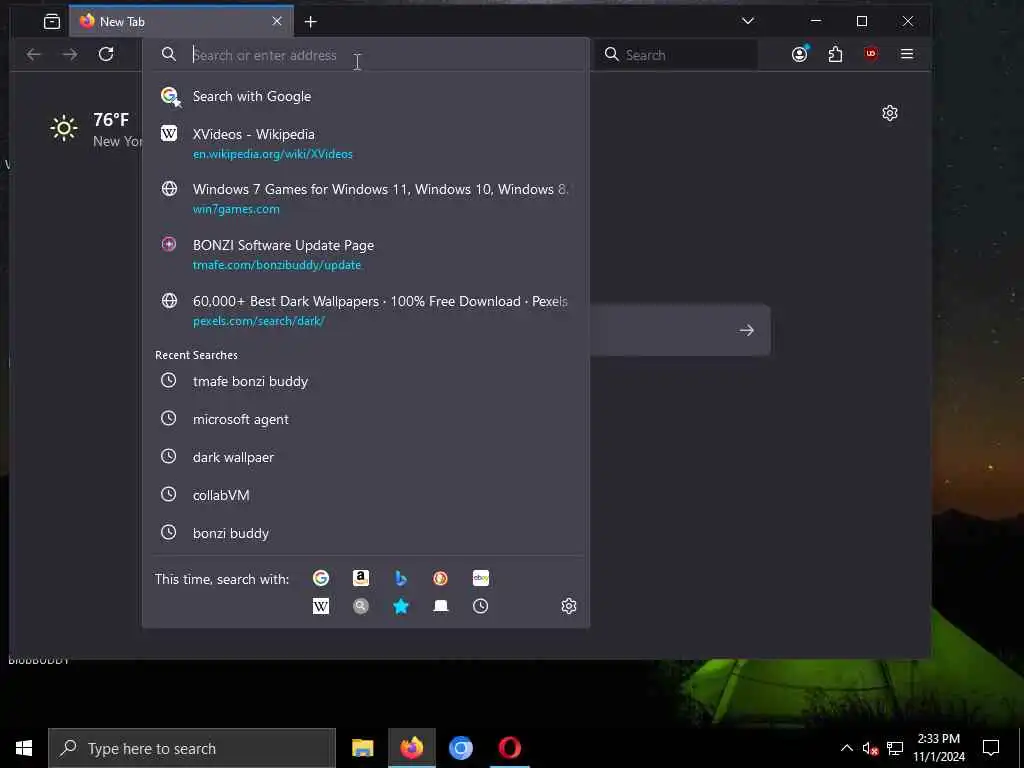Viewport: 1024px width, 768px height.
Task: Open the Windows Start menu
Action: [24, 748]
